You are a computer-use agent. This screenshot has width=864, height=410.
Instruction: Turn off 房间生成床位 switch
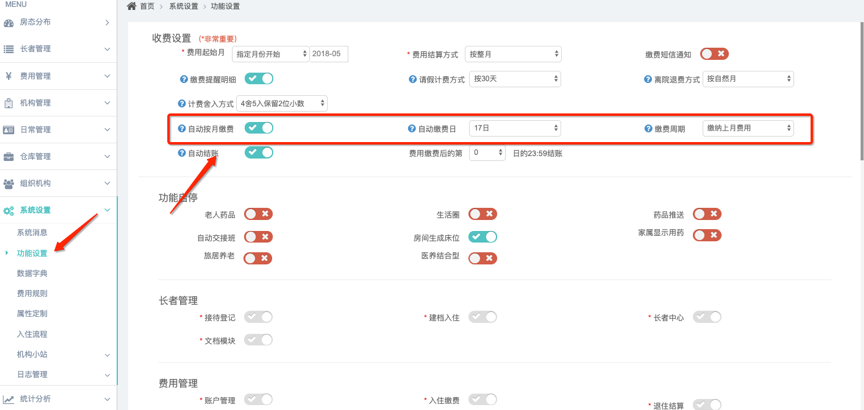tap(482, 237)
